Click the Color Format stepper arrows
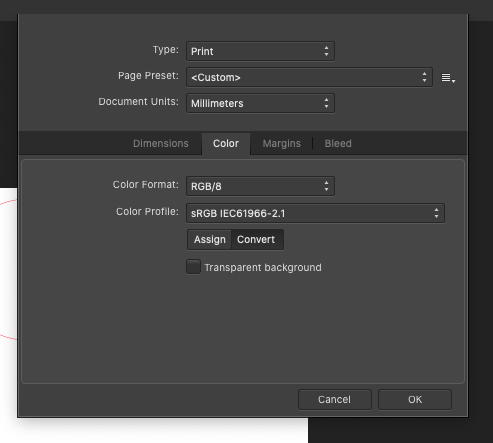This screenshot has height=443, width=493. pos(326,186)
